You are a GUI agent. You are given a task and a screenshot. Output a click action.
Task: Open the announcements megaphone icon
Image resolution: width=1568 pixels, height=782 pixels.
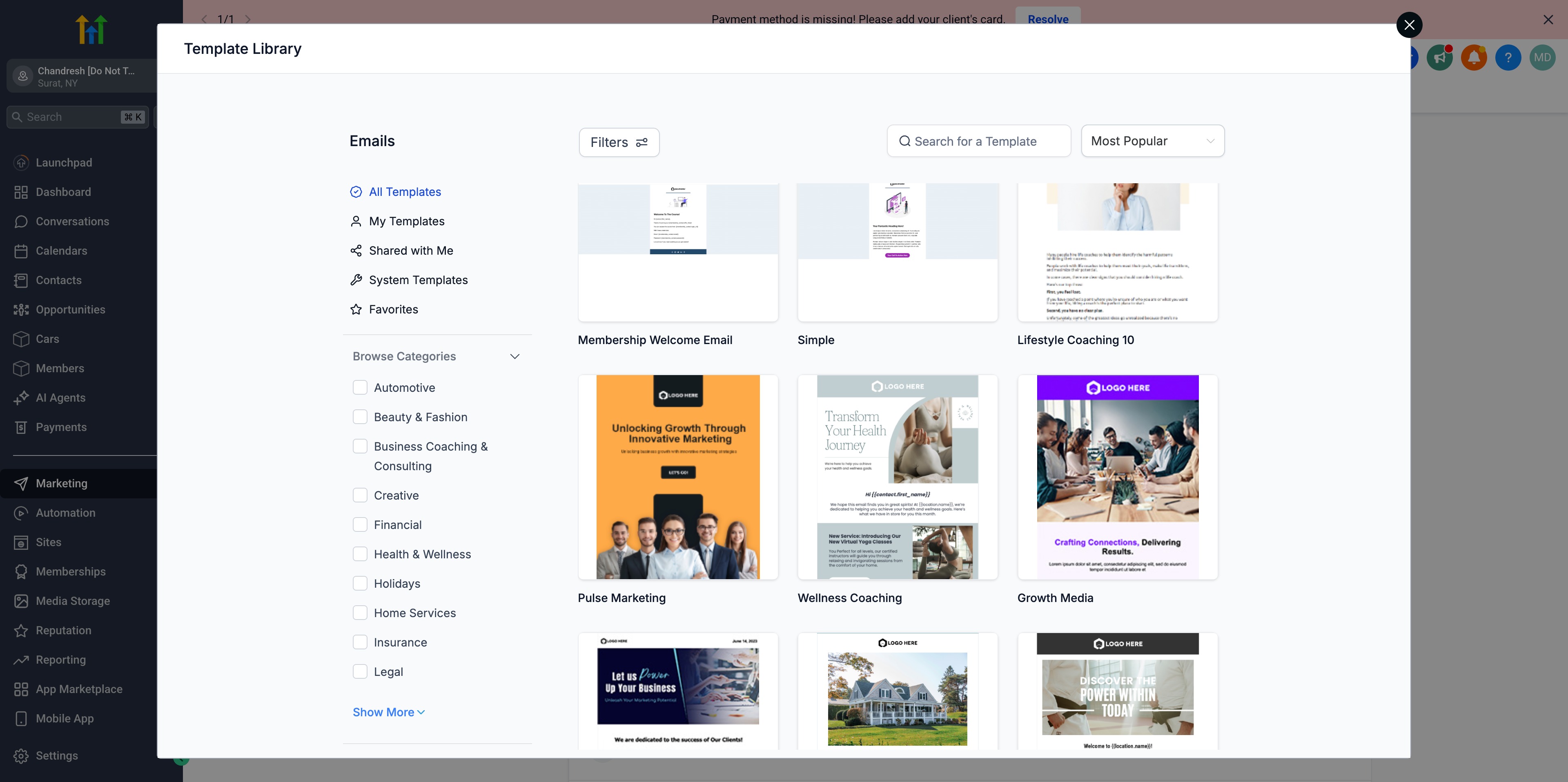[1439, 58]
